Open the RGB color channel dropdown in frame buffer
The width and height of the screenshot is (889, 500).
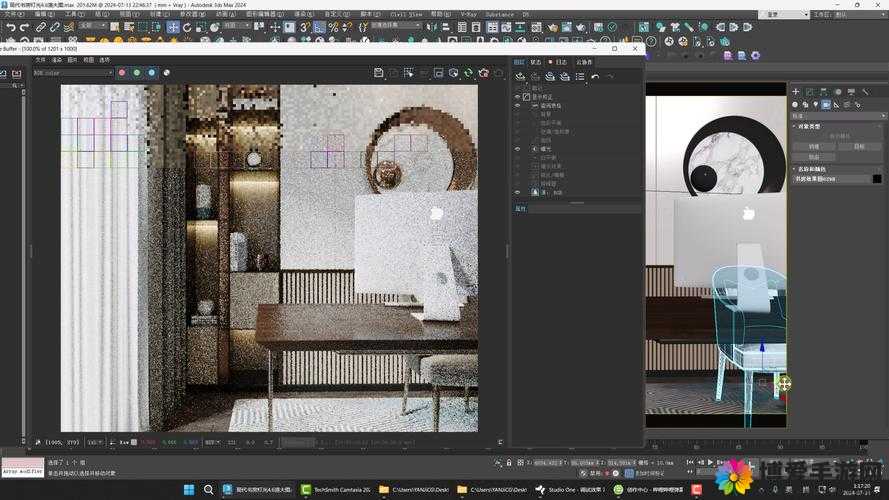point(73,73)
